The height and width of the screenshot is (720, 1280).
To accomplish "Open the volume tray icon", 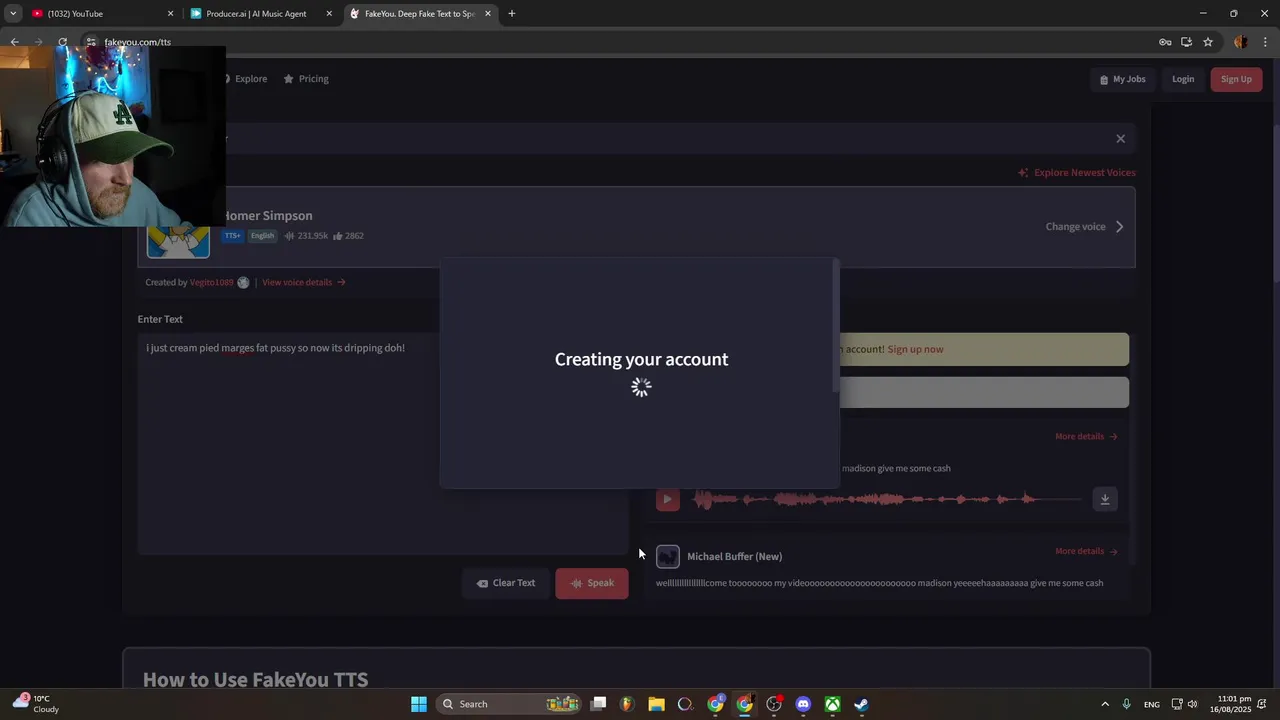I will point(1193,704).
